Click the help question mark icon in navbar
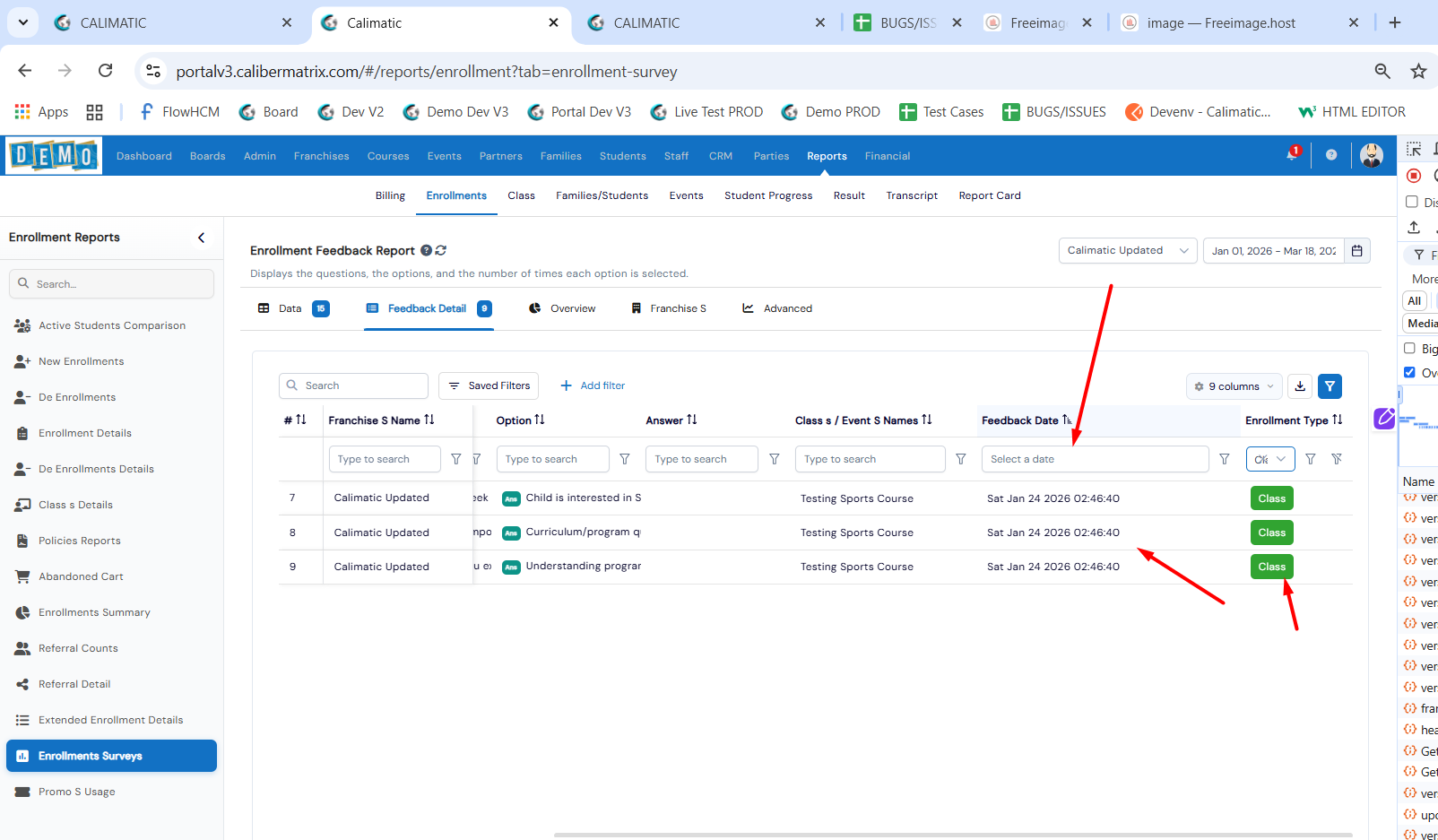This screenshot has width=1438, height=840. click(1331, 155)
